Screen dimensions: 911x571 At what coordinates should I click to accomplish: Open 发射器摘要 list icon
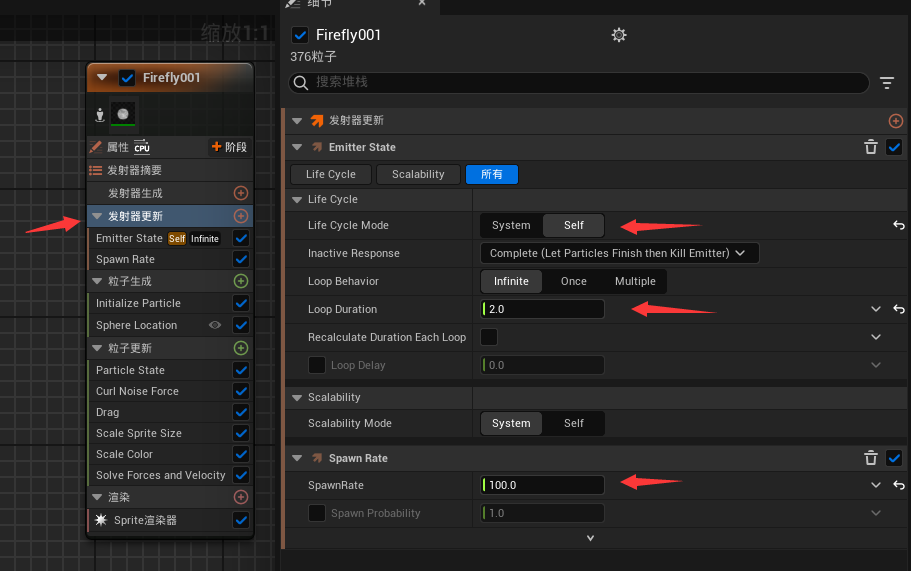point(95,170)
